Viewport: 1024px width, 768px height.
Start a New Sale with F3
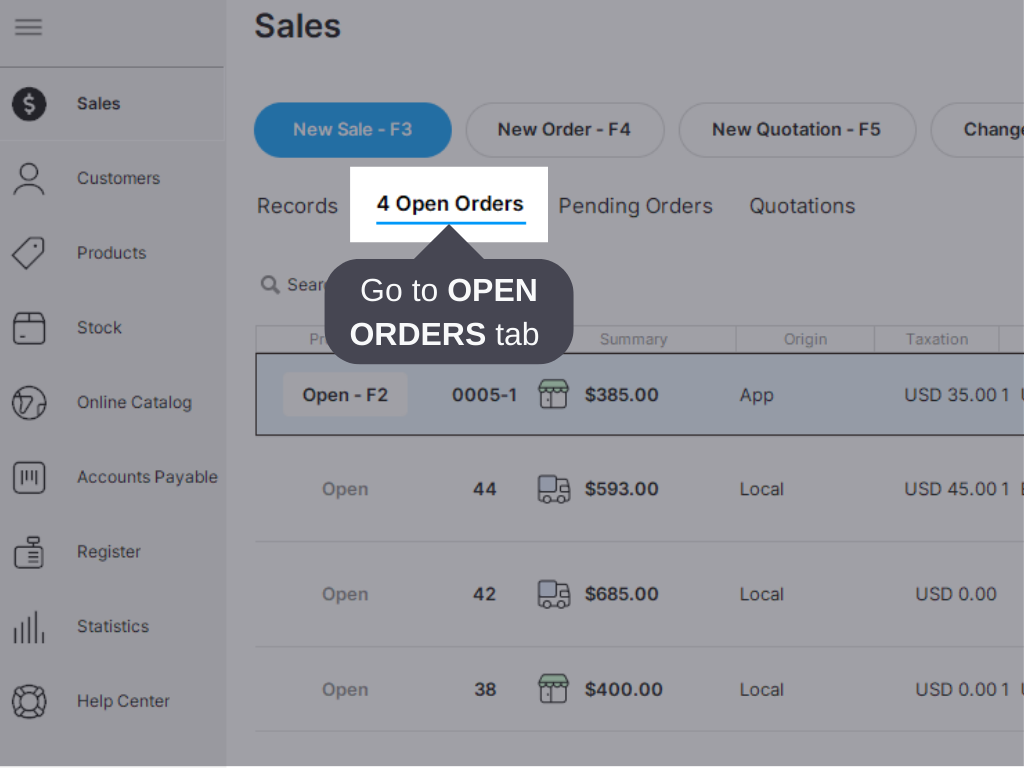[x=352, y=130]
